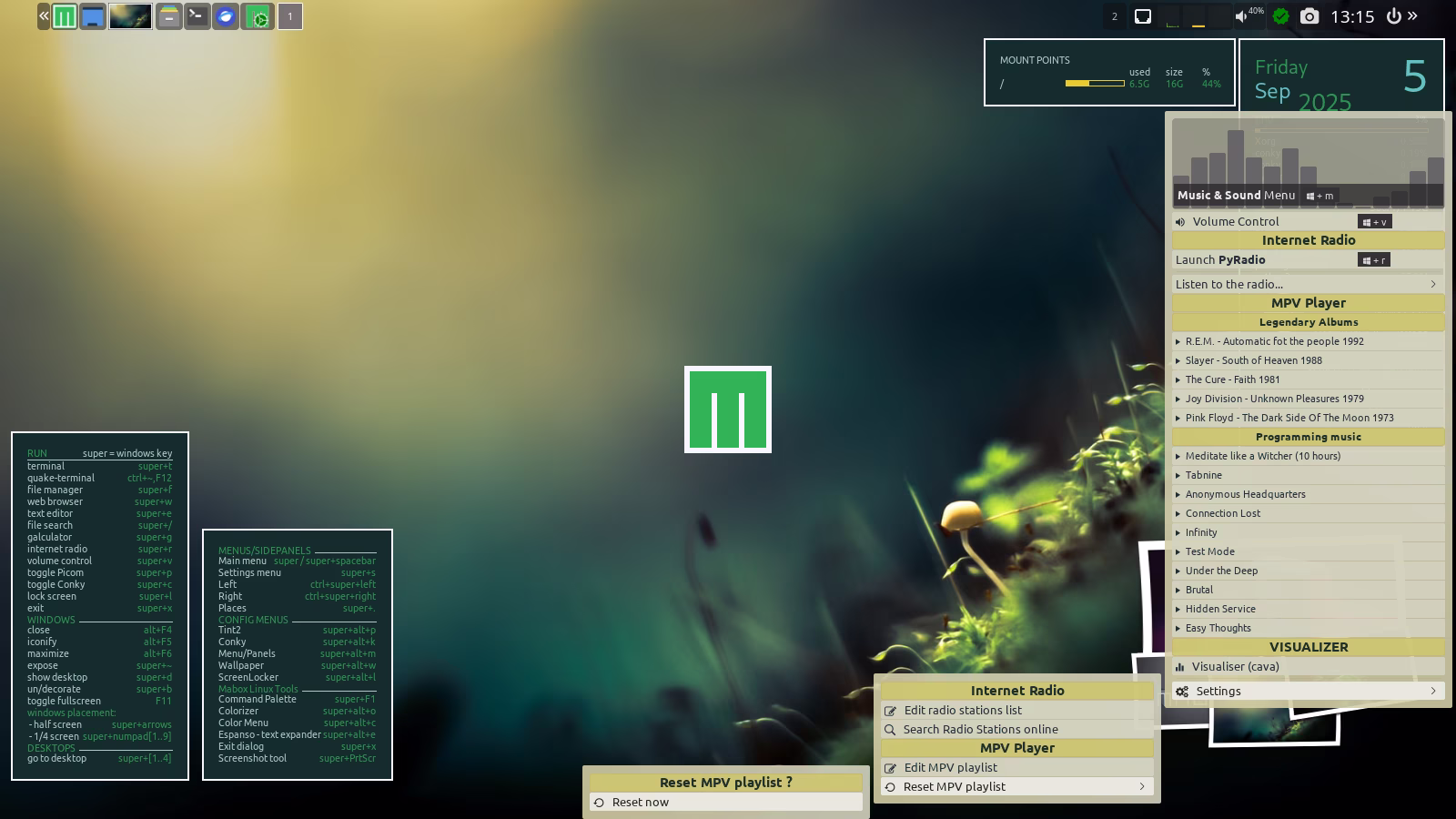Image resolution: width=1456 pixels, height=819 pixels.
Task: Click the show desktop panel icon
Action: pyautogui.click(x=93, y=16)
